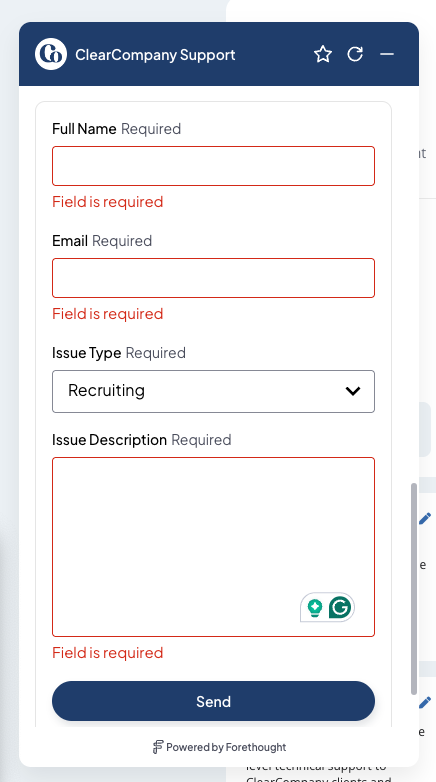Click into the Issue Description textarea
The width and height of the screenshot is (436, 782).
pyautogui.click(x=214, y=547)
